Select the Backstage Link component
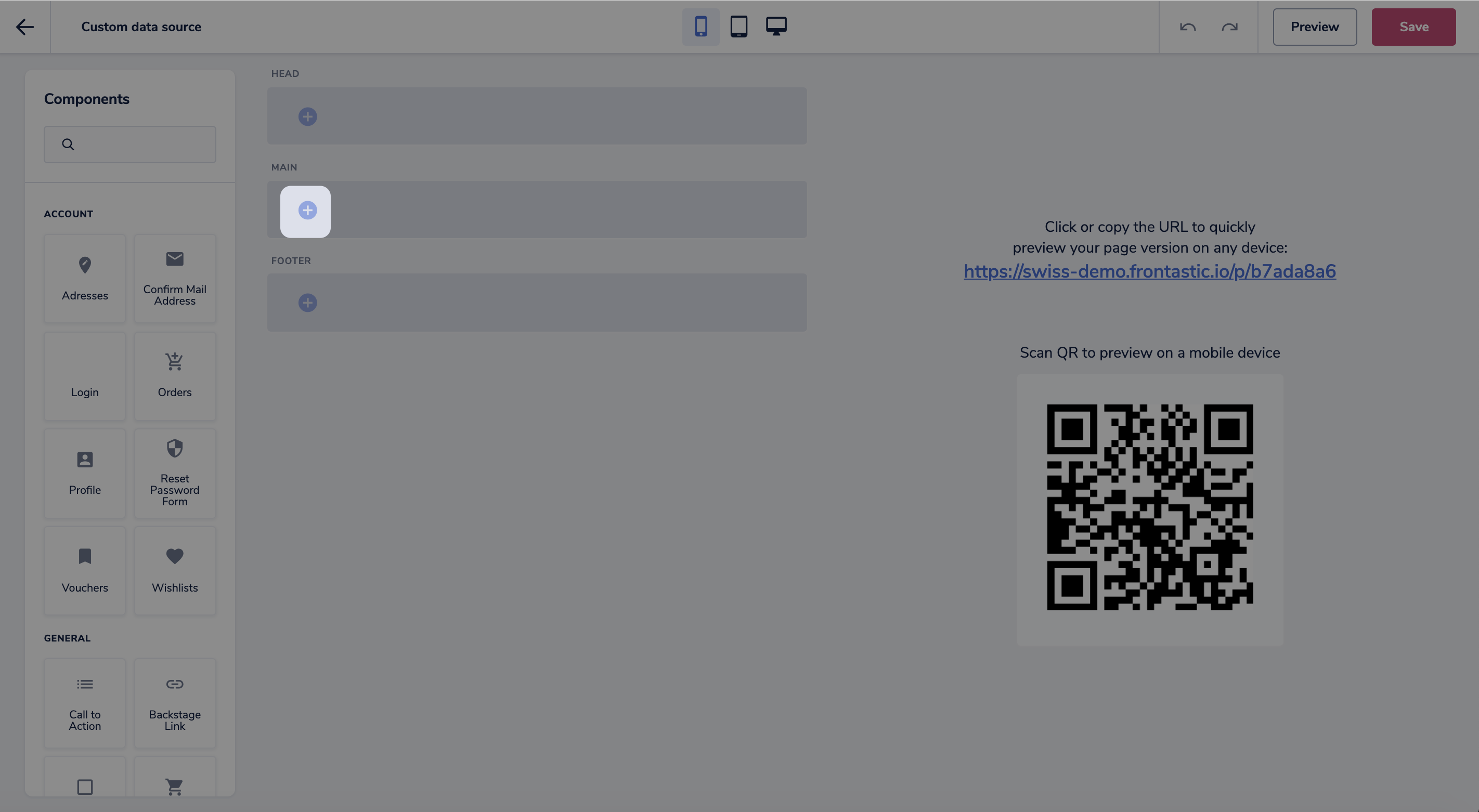 (x=175, y=703)
